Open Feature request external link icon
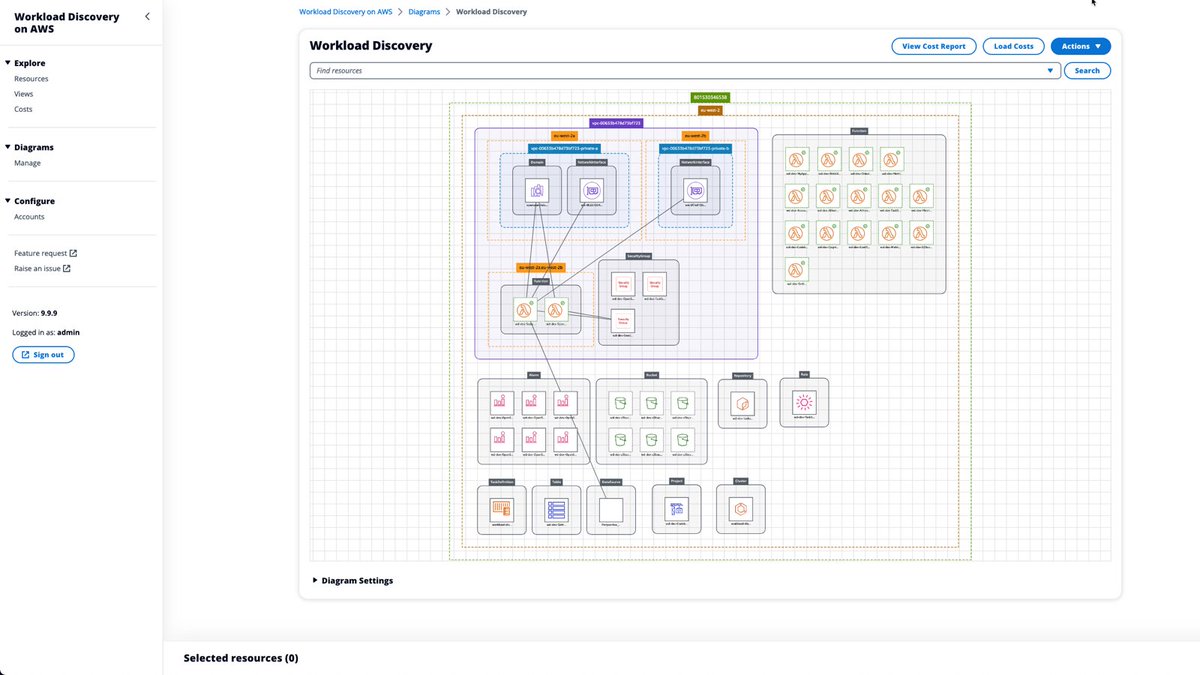This screenshot has height=675, width=1200. point(73,253)
